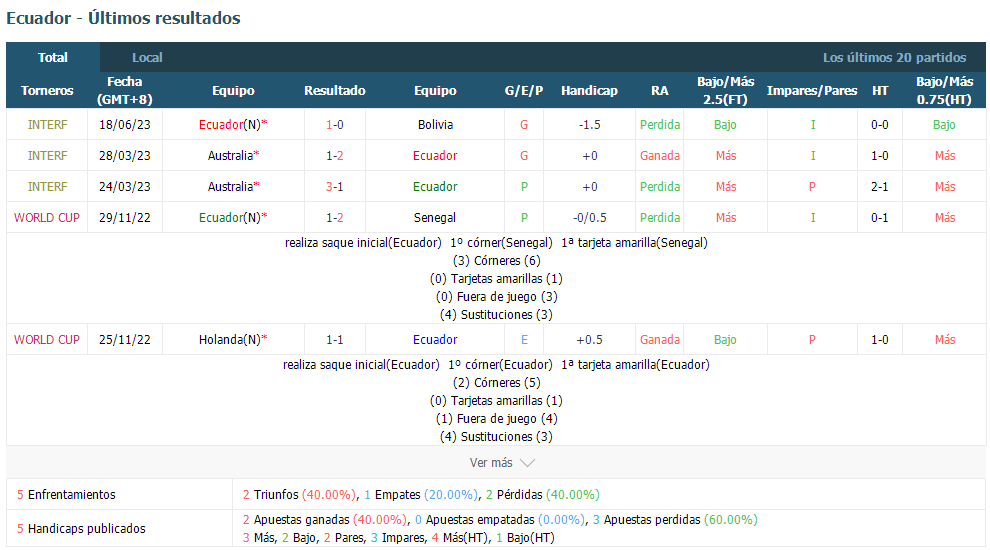
Task: Click the -0/0.5 handicap value
Action: (589, 217)
